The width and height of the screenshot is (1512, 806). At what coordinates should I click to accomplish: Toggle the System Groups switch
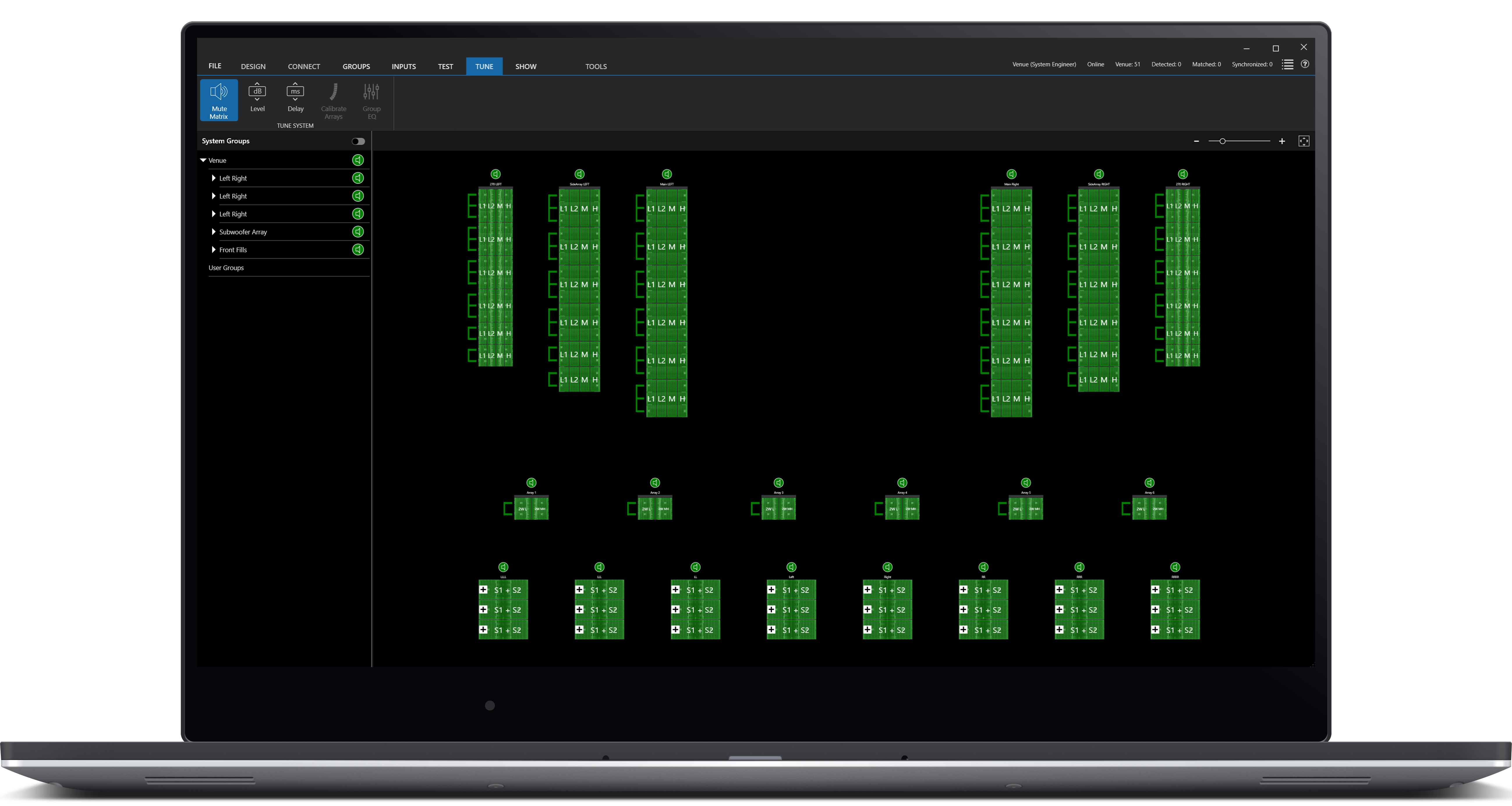[x=358, y=142]
